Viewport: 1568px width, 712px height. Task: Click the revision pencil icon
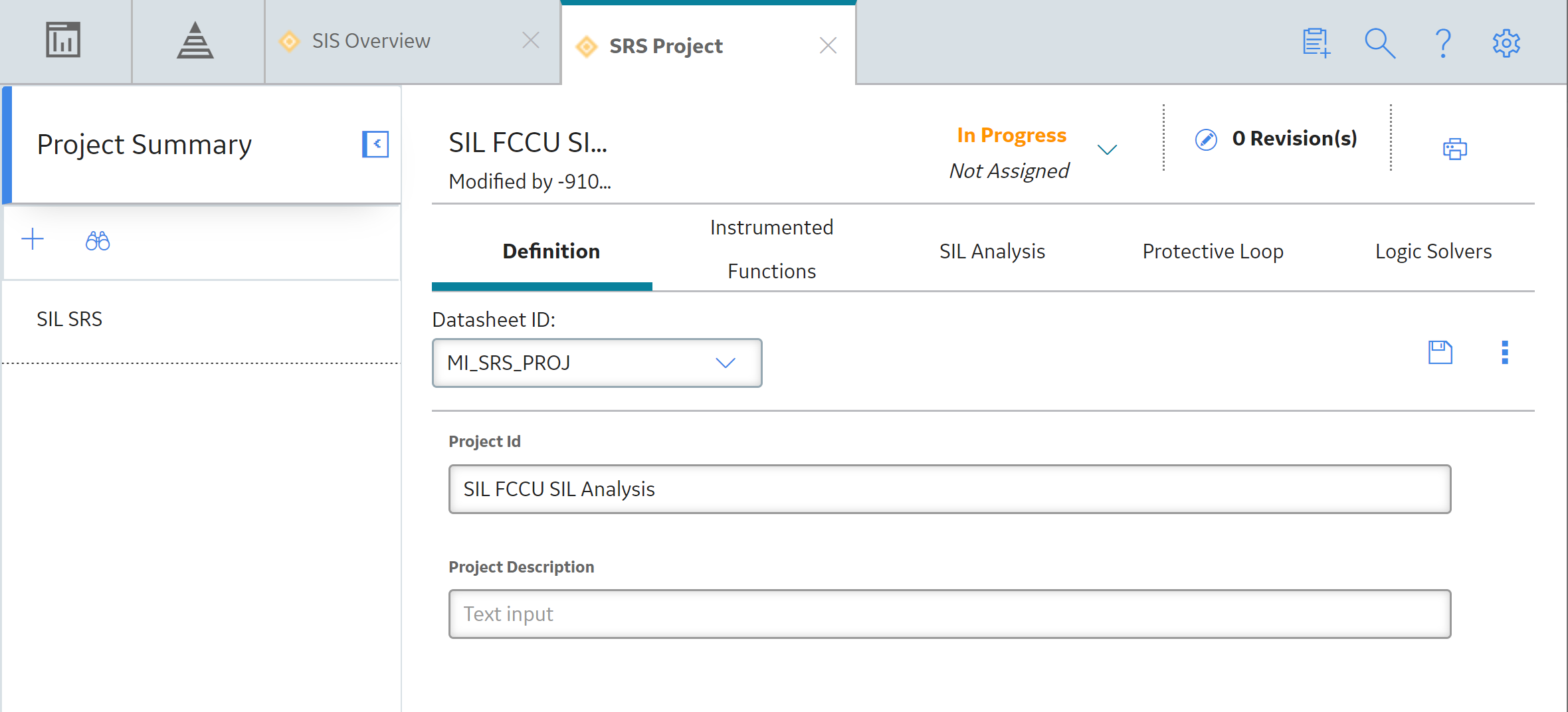point(1206,139)
